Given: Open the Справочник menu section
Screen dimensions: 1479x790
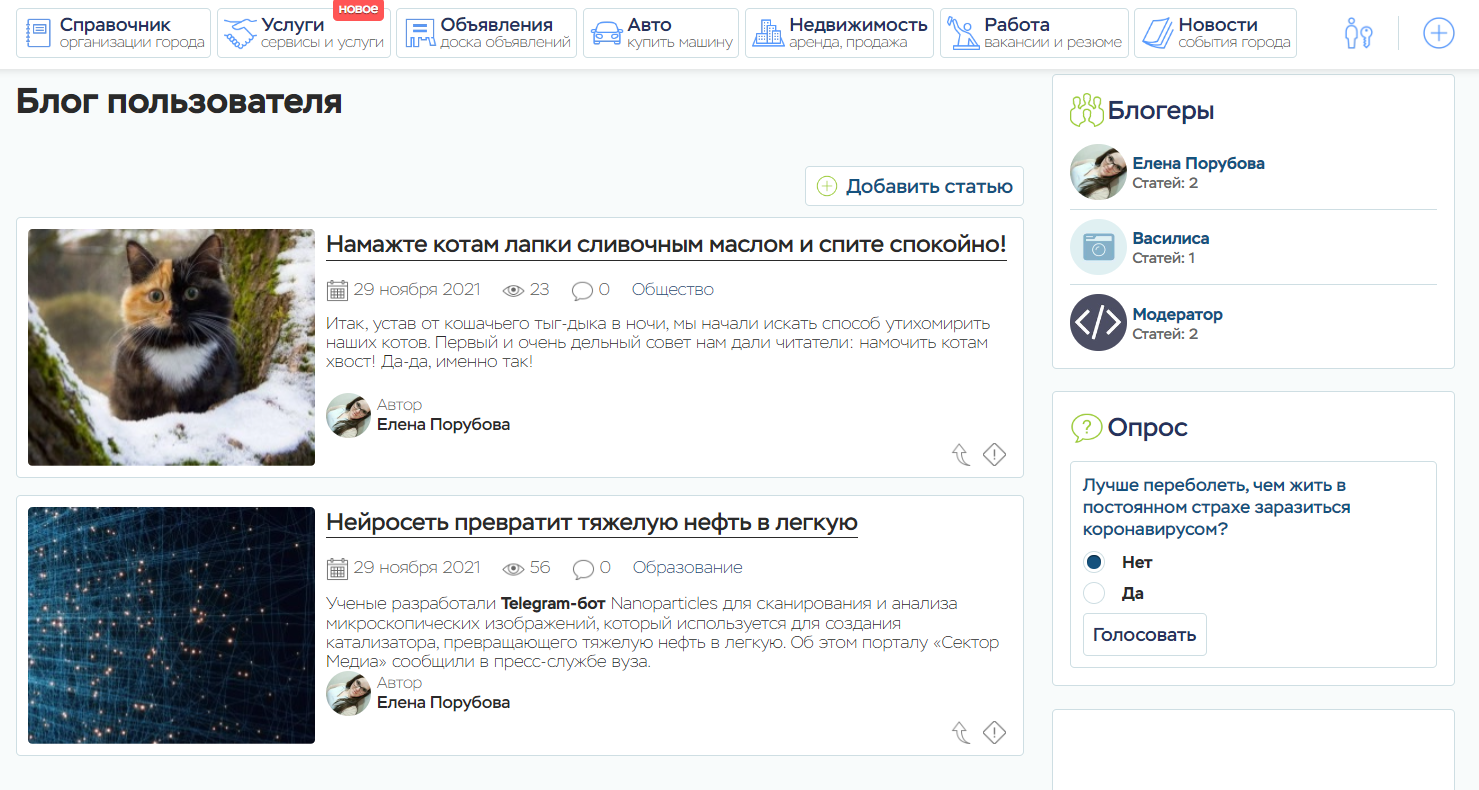Looking at the screenshot, I should pyautogui.click(x=114, y=34).
